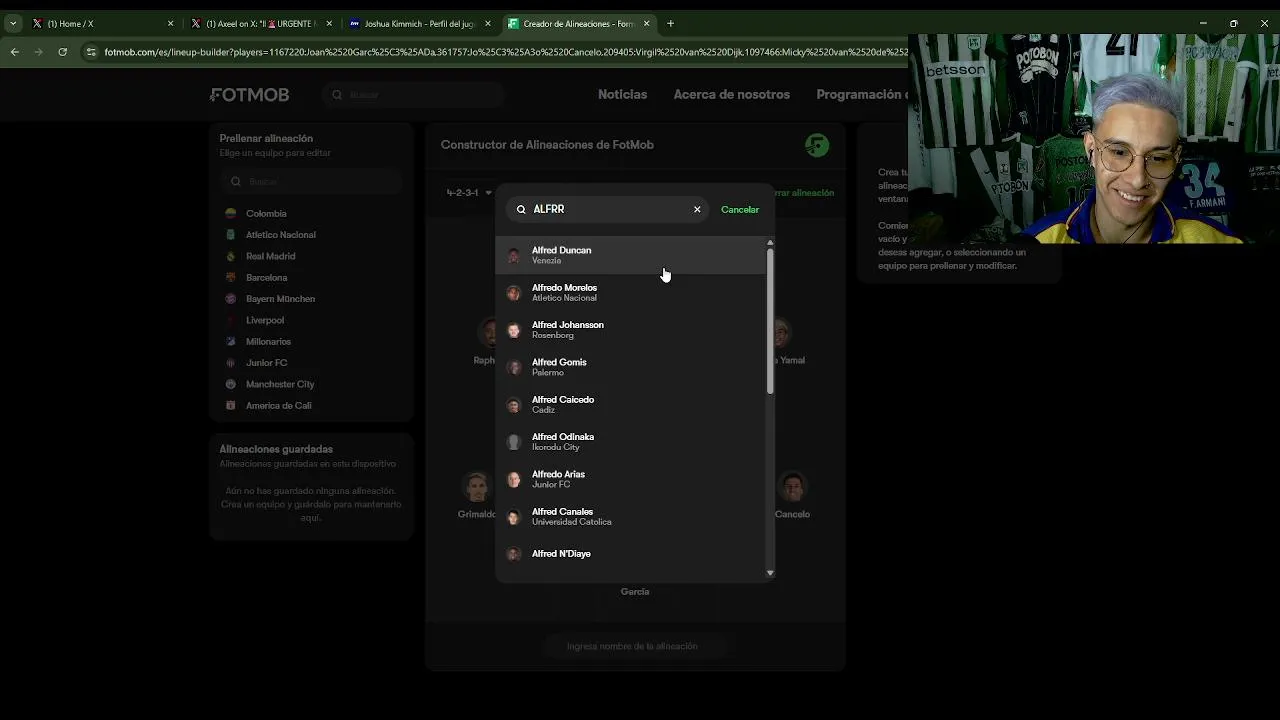Open the 4-2-3-1 formation dropdown
This screenshot has width=1280, height=720.
coord(469,192)
